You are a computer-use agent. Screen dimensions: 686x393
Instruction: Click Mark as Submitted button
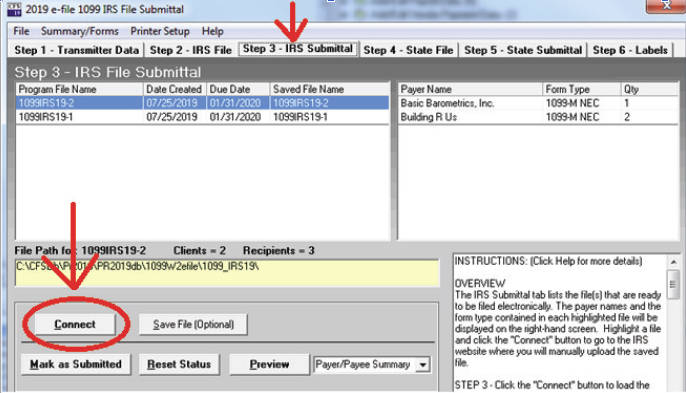click(76, 364)
